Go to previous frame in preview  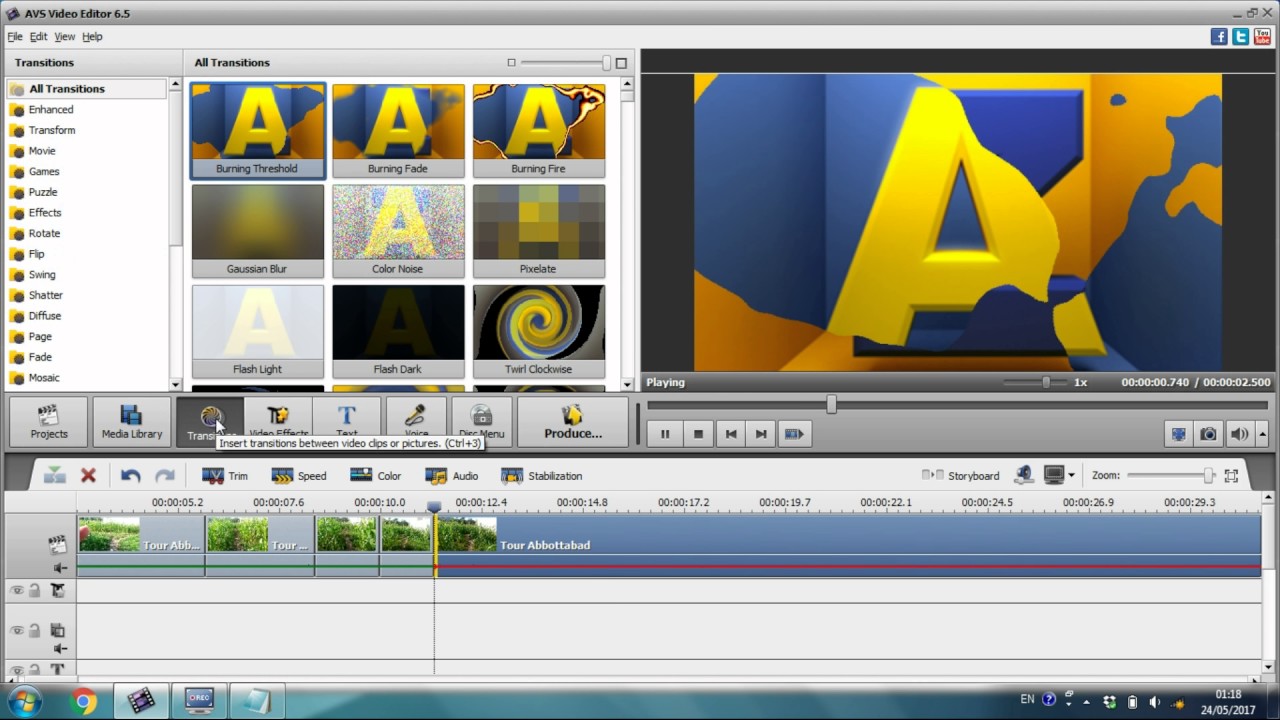click(x=731, y=434)
